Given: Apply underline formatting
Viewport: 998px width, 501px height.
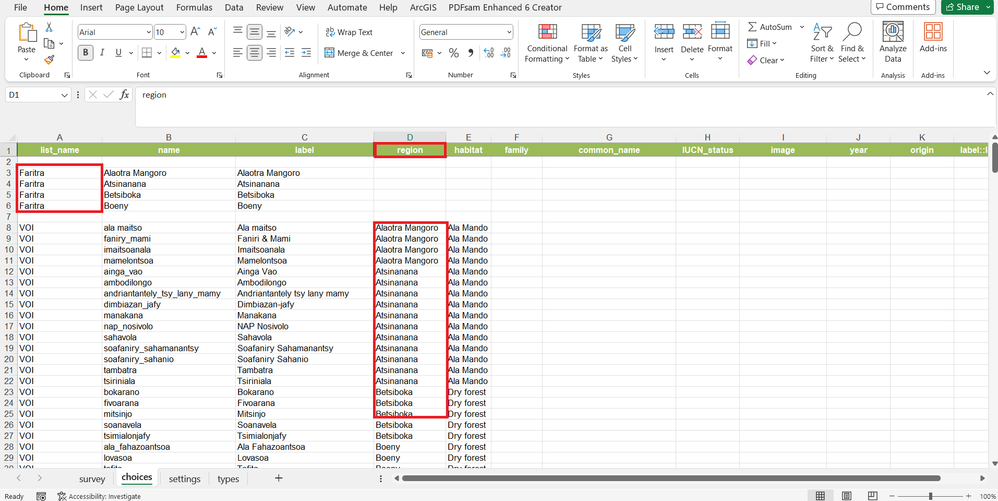Looking at the screenshot, I should [x=118, y=53].
